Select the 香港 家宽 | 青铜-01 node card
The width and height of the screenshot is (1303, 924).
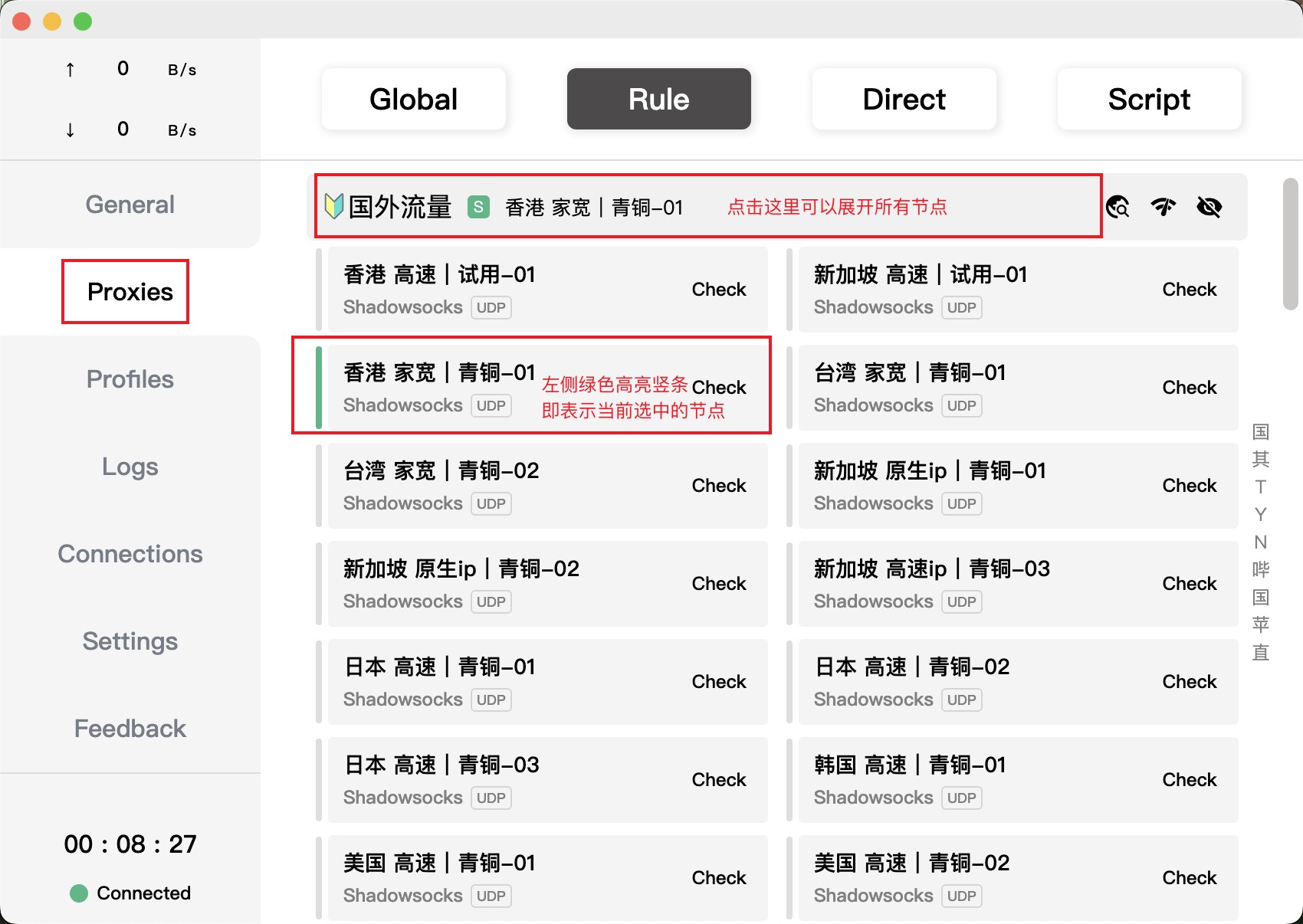[x=548, y=388]
